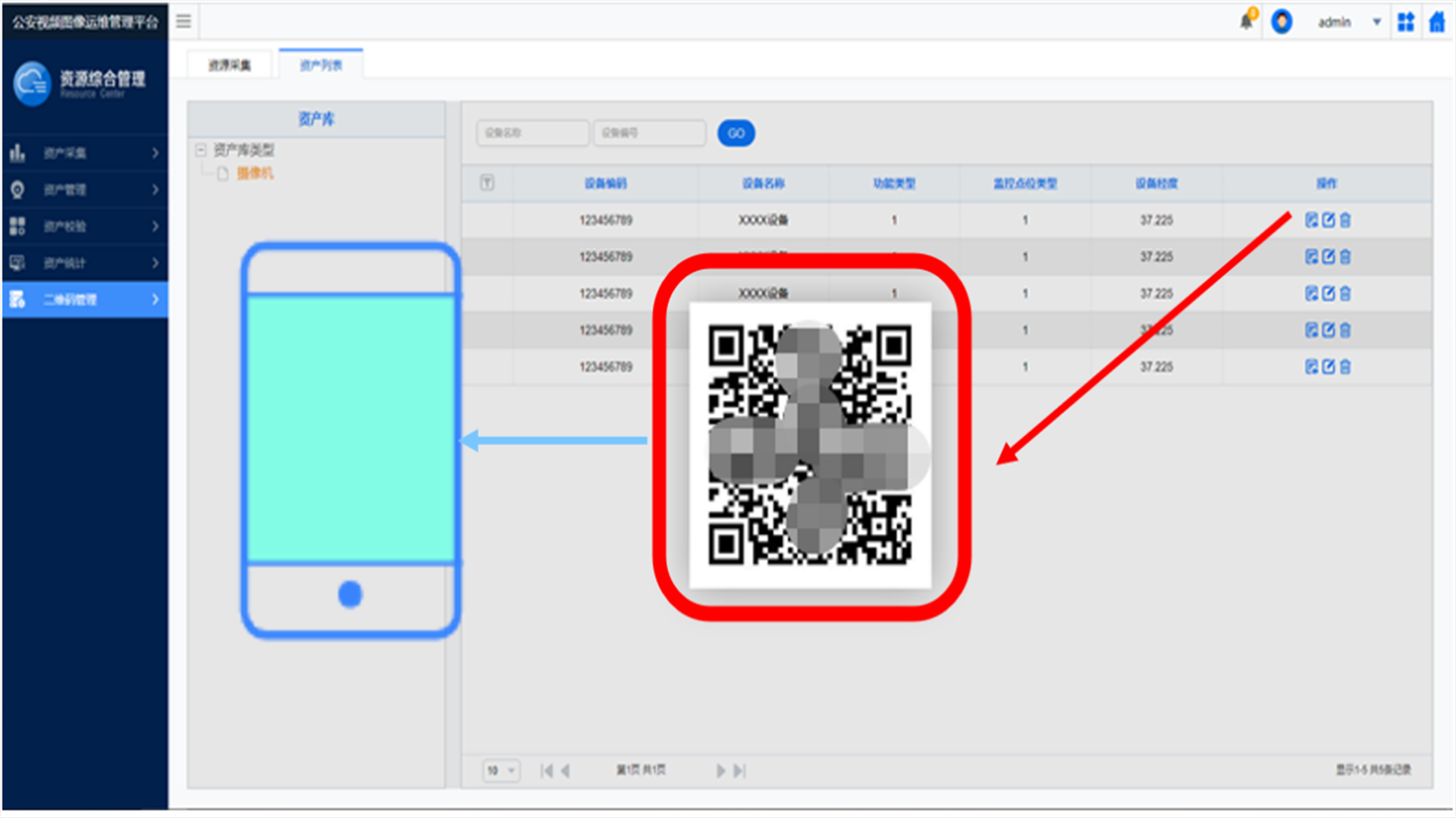
Task: Sort by the 设备名称 column header
Action: coord(763,183)
